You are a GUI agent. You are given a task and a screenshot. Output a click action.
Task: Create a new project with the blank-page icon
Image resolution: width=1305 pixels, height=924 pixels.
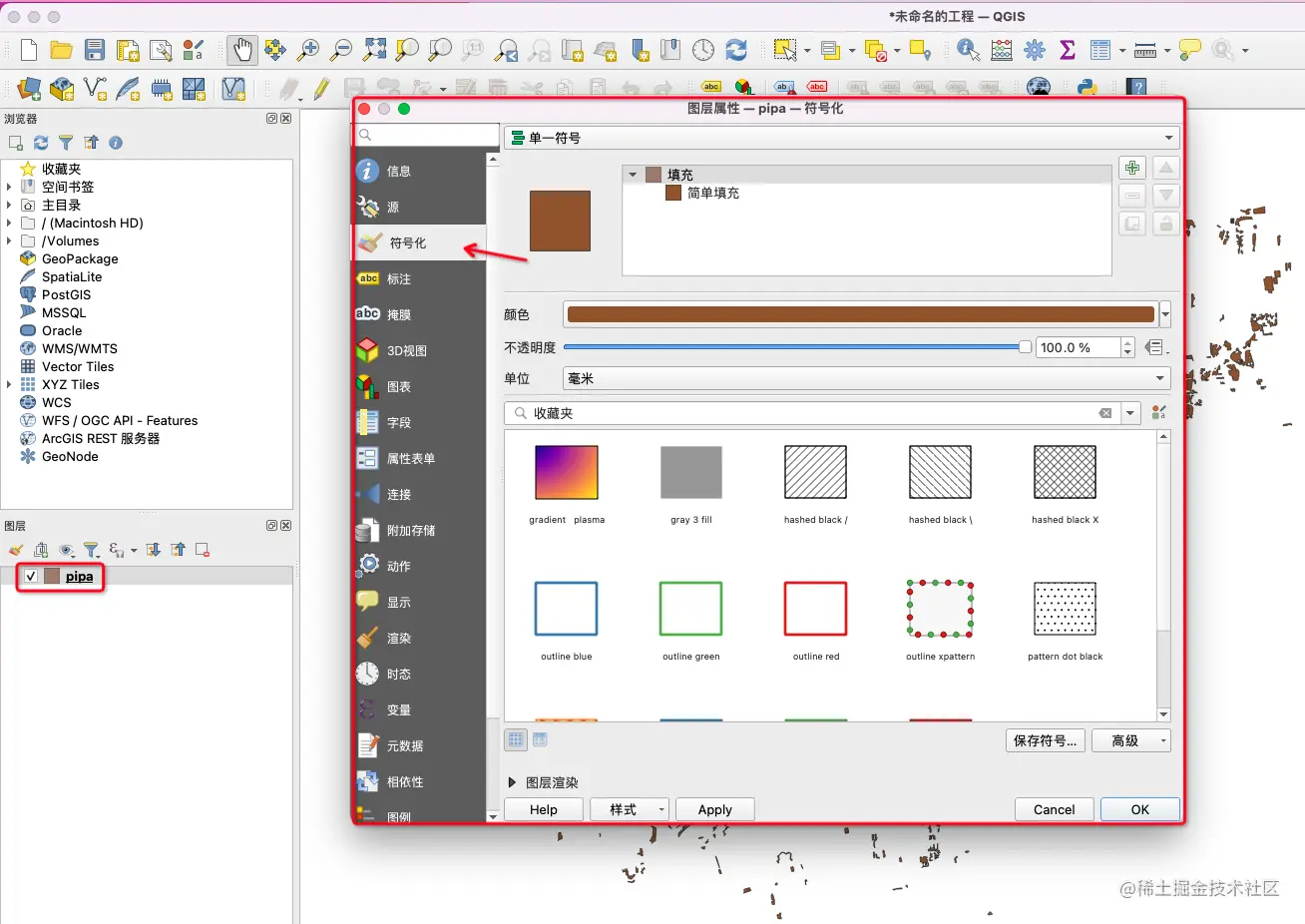[x=29, y=50]
